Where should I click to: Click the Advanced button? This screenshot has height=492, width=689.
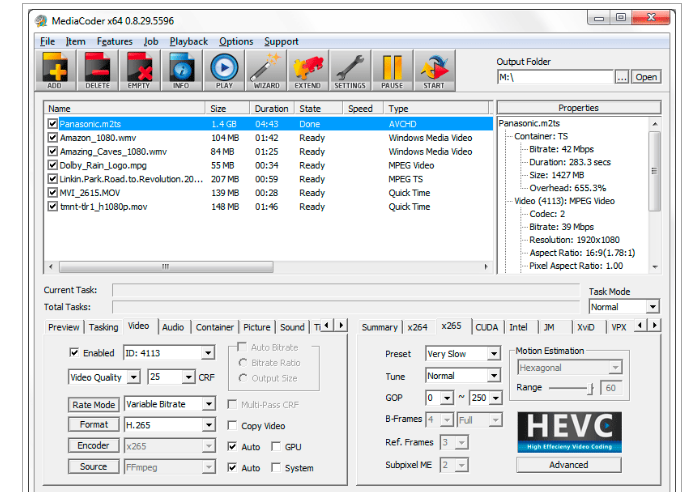568,465
